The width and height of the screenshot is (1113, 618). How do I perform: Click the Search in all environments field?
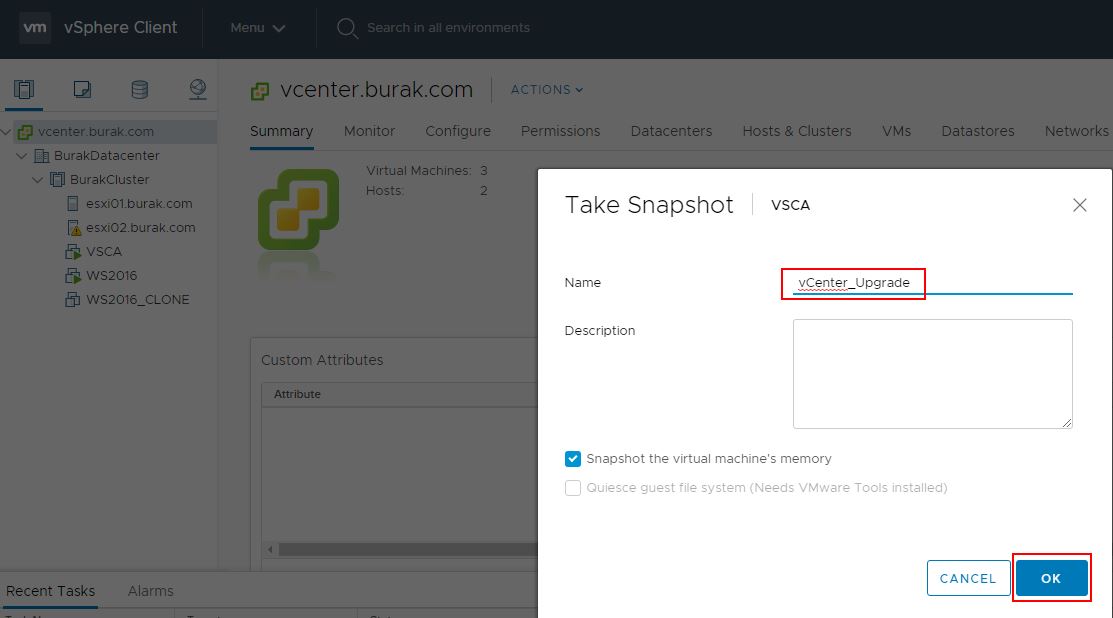[x=448, y=28]
